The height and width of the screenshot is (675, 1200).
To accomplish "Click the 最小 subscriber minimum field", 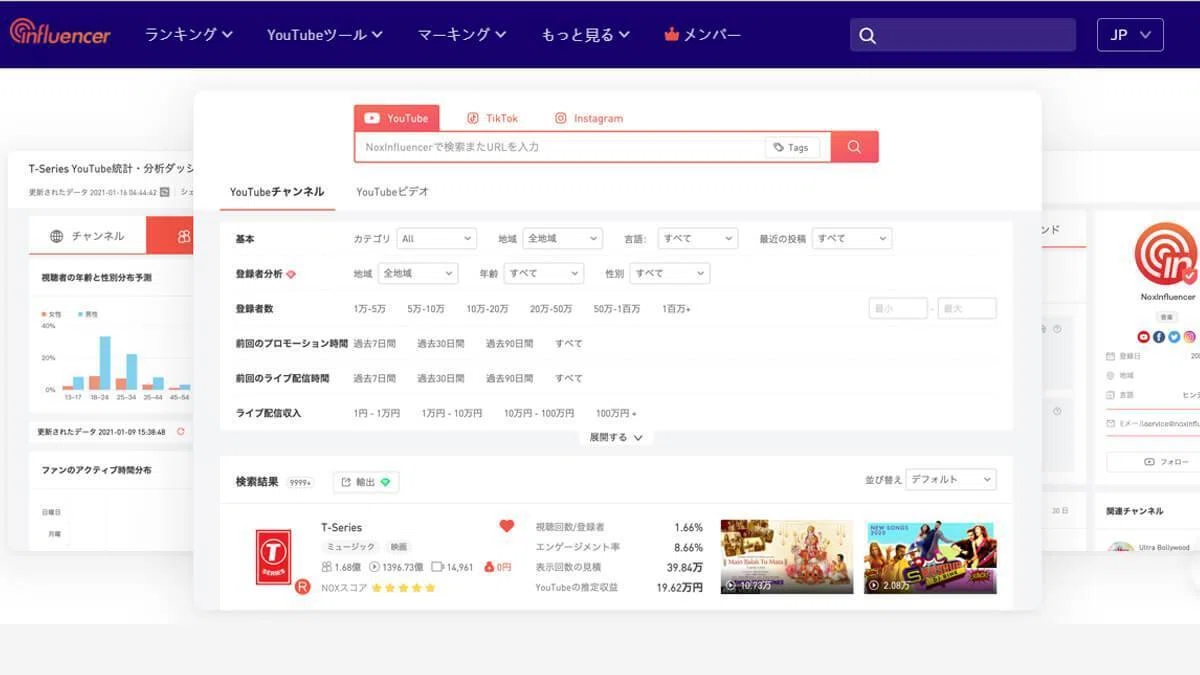I will click(897, 309).
